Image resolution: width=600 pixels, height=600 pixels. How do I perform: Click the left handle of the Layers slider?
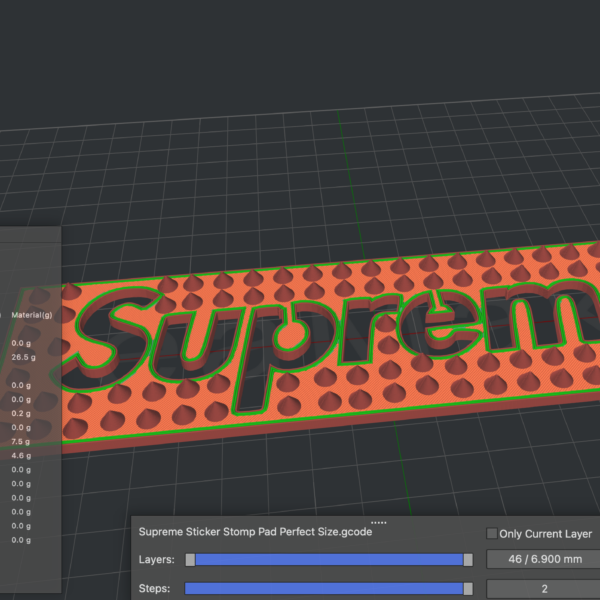[190, 560]
